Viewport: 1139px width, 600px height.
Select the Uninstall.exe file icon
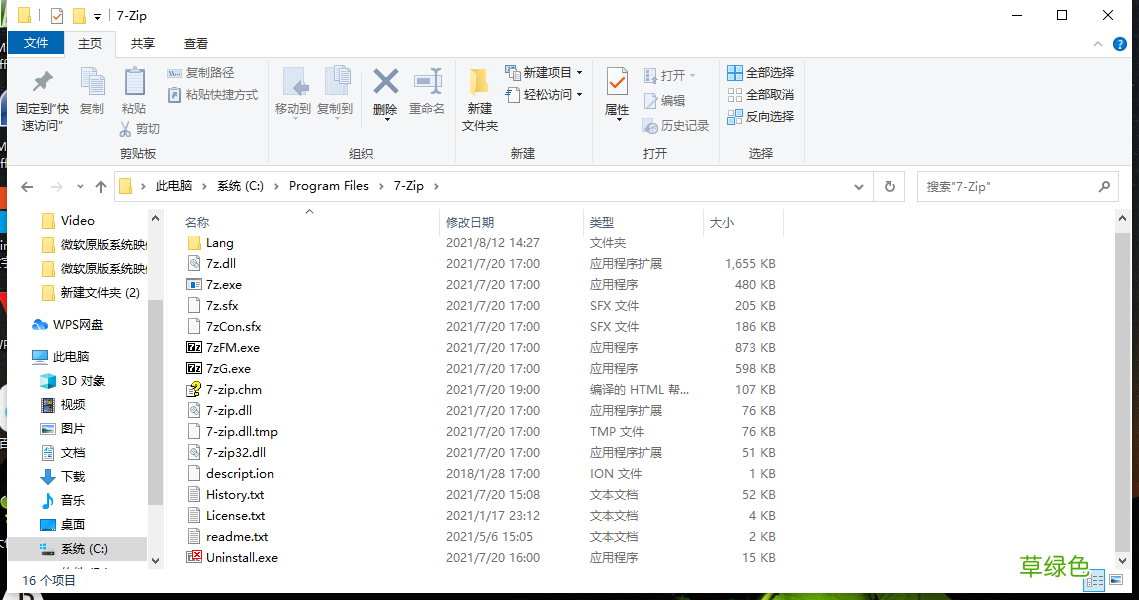(x=194, y=557)
